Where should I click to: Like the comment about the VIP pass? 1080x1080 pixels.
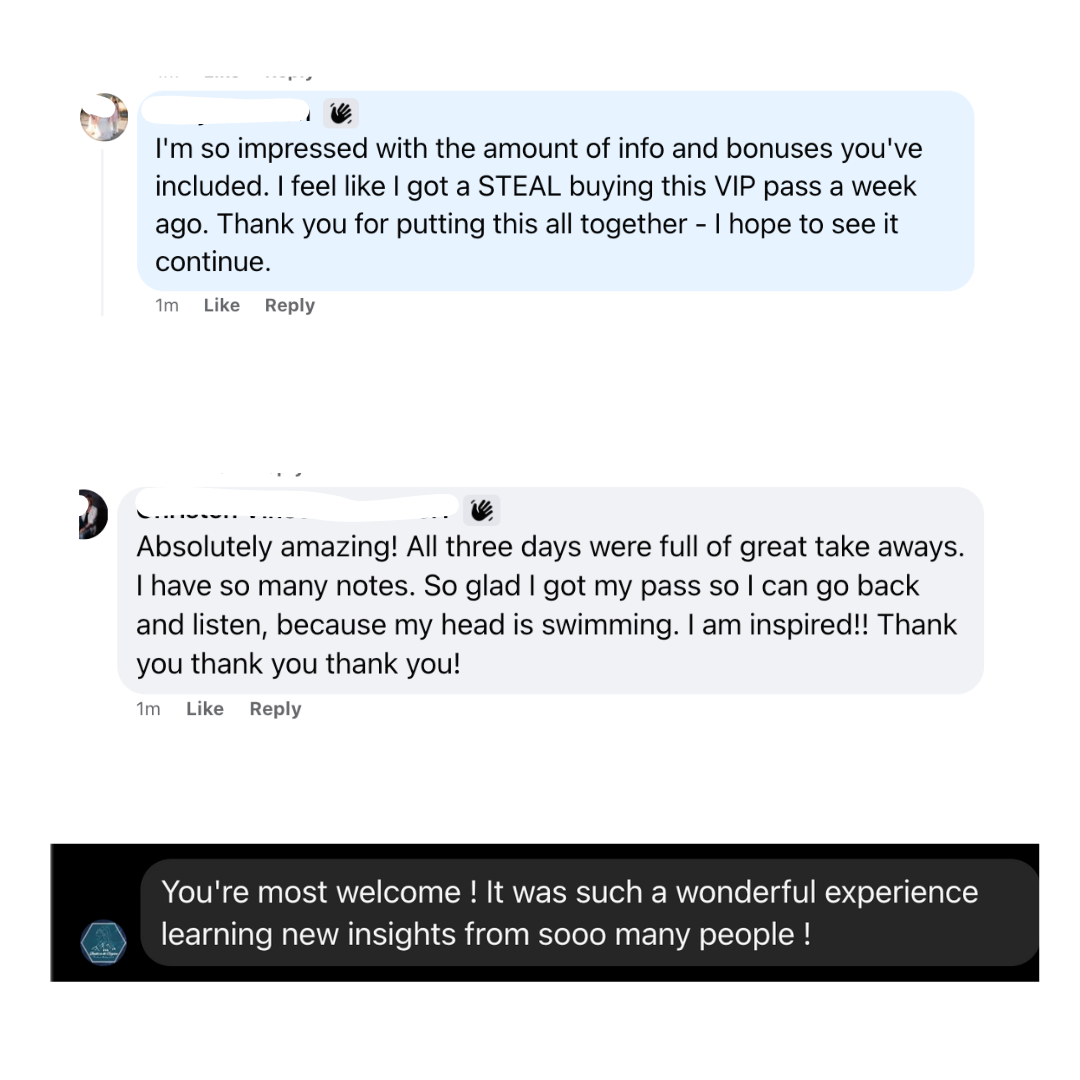221,306
